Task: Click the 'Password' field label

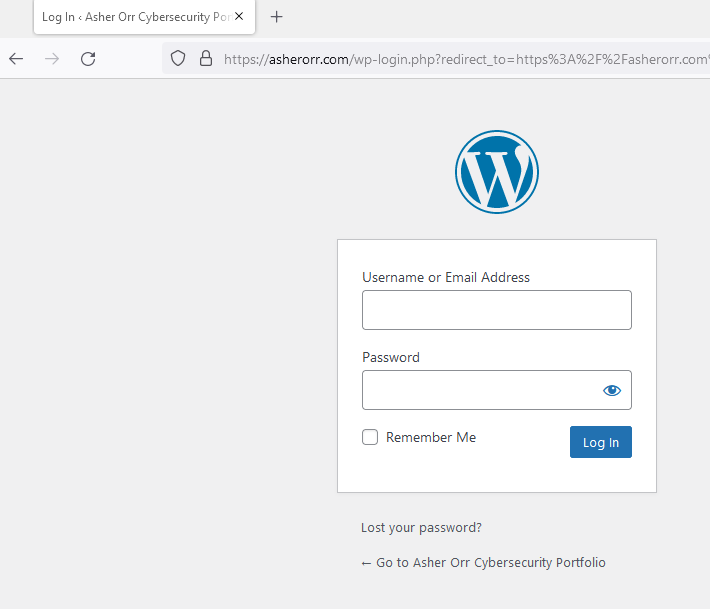Action: tap(391, 357)
